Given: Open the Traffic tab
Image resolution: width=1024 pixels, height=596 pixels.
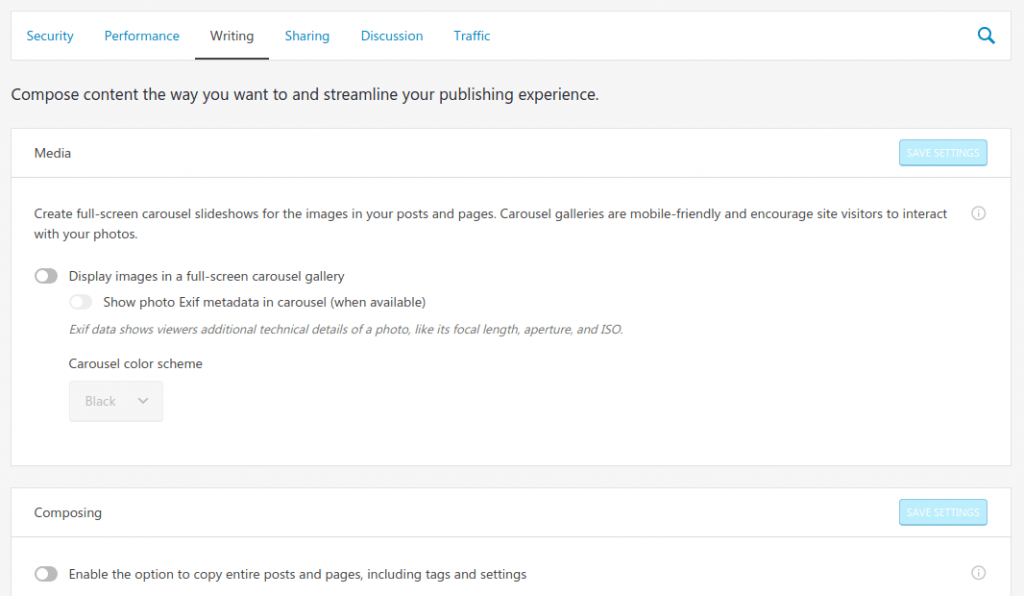Looking at the screenshot, I should click(x=472, y=36).
